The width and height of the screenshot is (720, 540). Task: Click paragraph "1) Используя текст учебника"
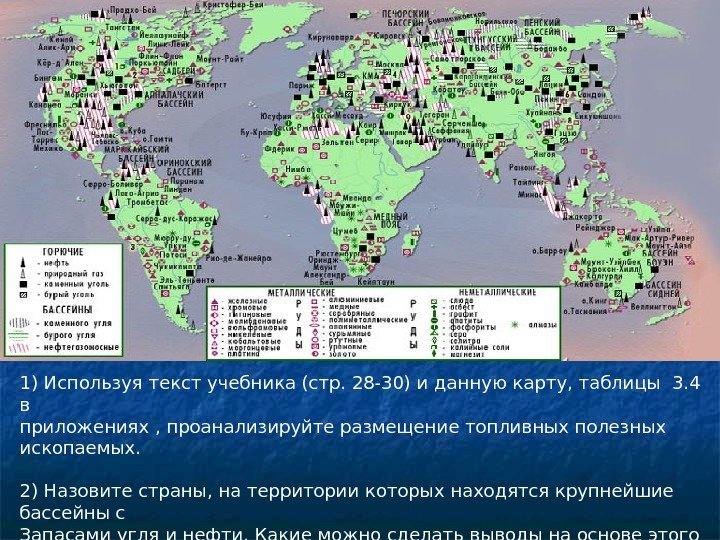click(x=360, y=416)
